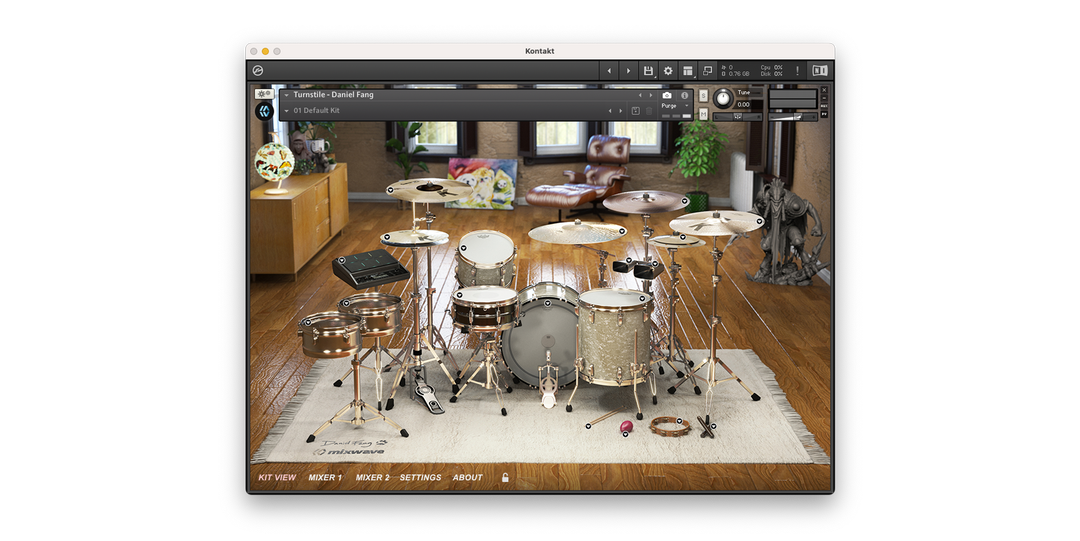Image resolution: width=1080 pixels, height=541 pixels.
Task: Click the Tune knob
Action: pos(722,99)
